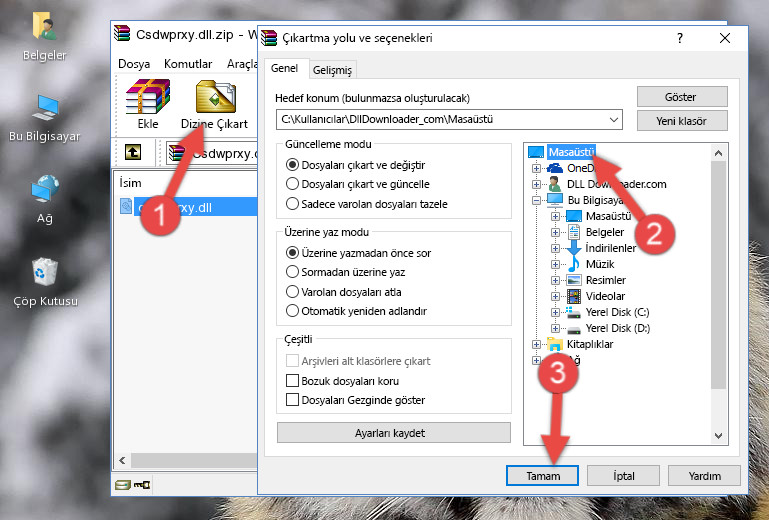The height and width of the screenshot is (520, 769).
Task: Select 'Otomatik yeniden adlandır' option
Action: (292, 311)
